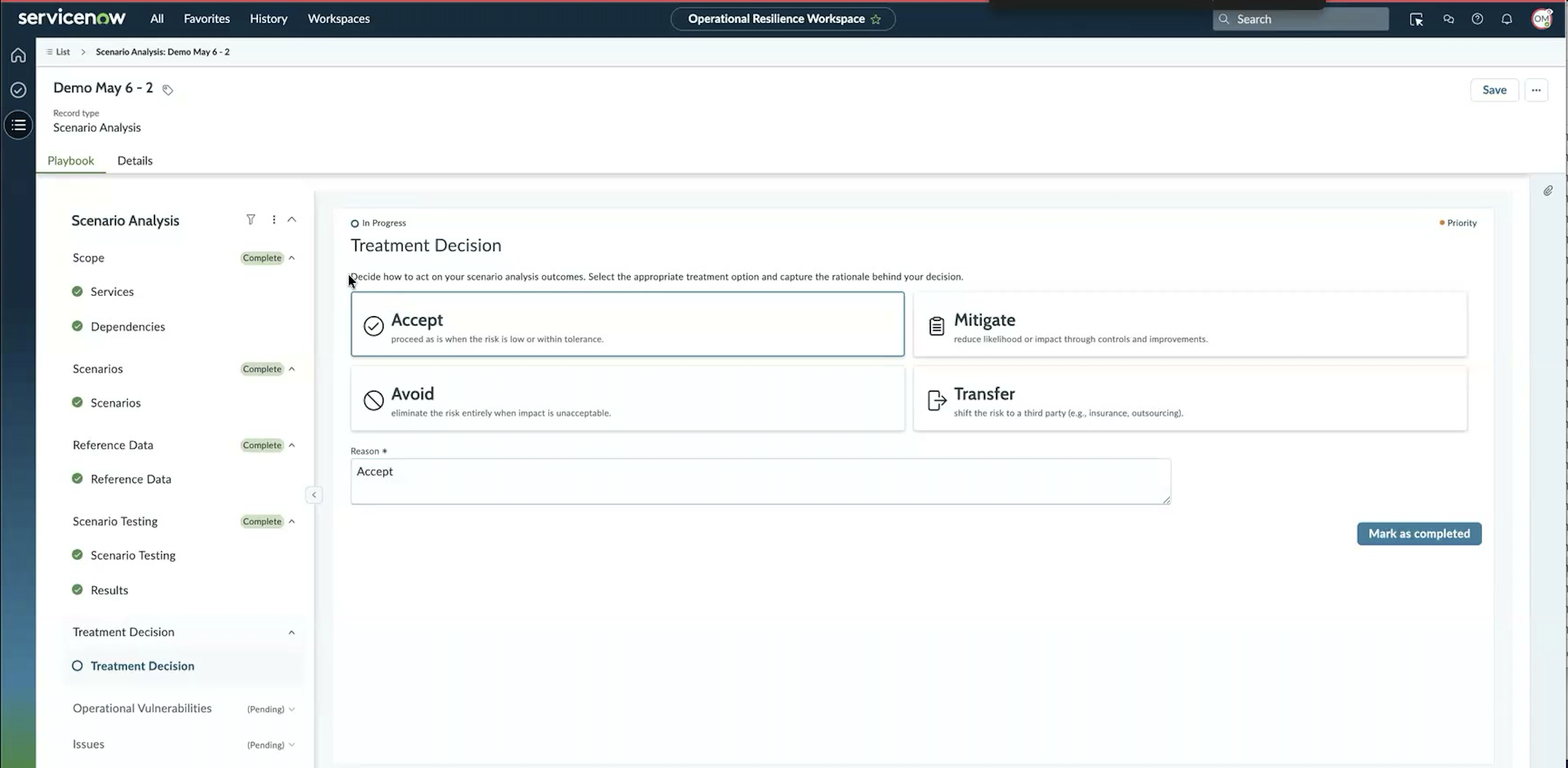The width and height of the screenshot is (1568, 768).
Task: Switch to the Playbook tab
Action: (x=71, y=161)
